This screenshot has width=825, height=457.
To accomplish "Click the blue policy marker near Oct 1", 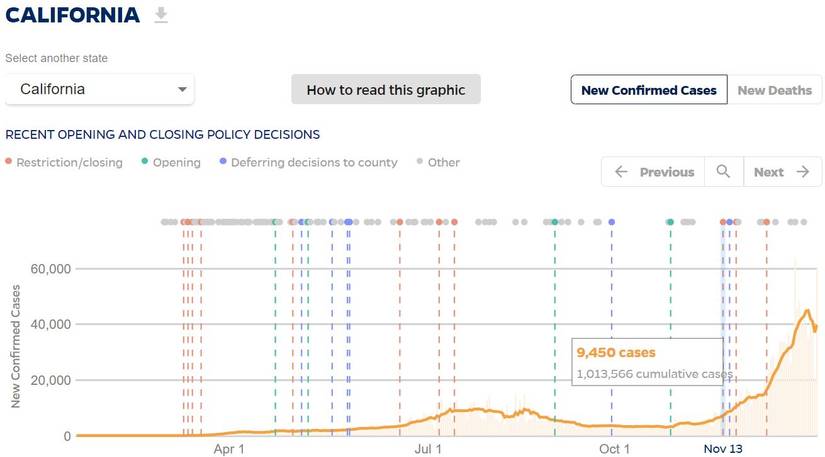I will [x=611, y=222].
